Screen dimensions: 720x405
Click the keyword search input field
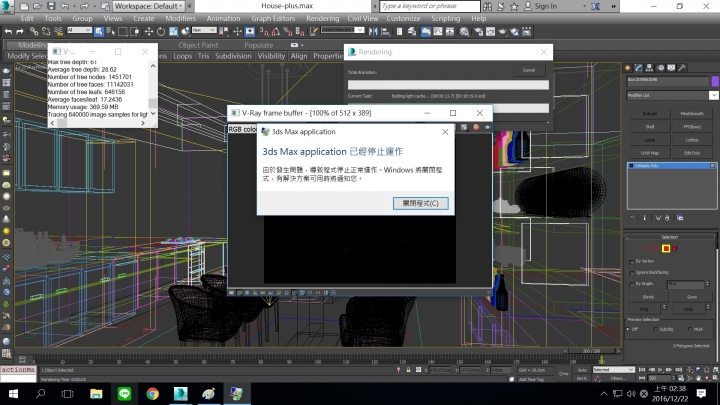coord(430,6)
